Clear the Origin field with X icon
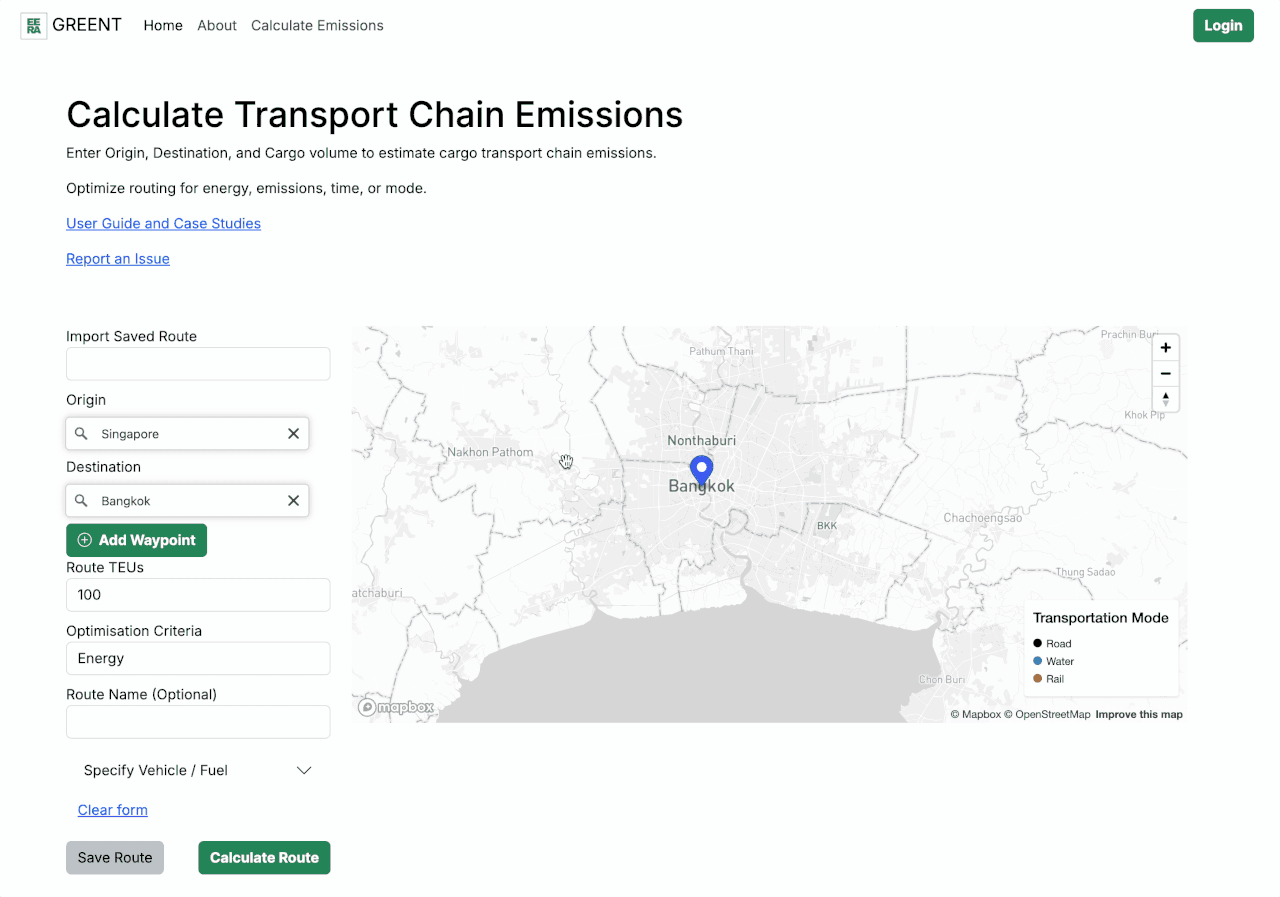Image resolution: width=1280 pixels, height=897 pixels. (x=293, y=434)
